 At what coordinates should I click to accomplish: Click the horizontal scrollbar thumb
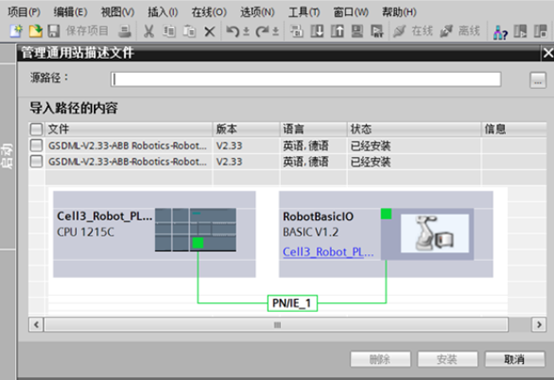pos(276,325)
